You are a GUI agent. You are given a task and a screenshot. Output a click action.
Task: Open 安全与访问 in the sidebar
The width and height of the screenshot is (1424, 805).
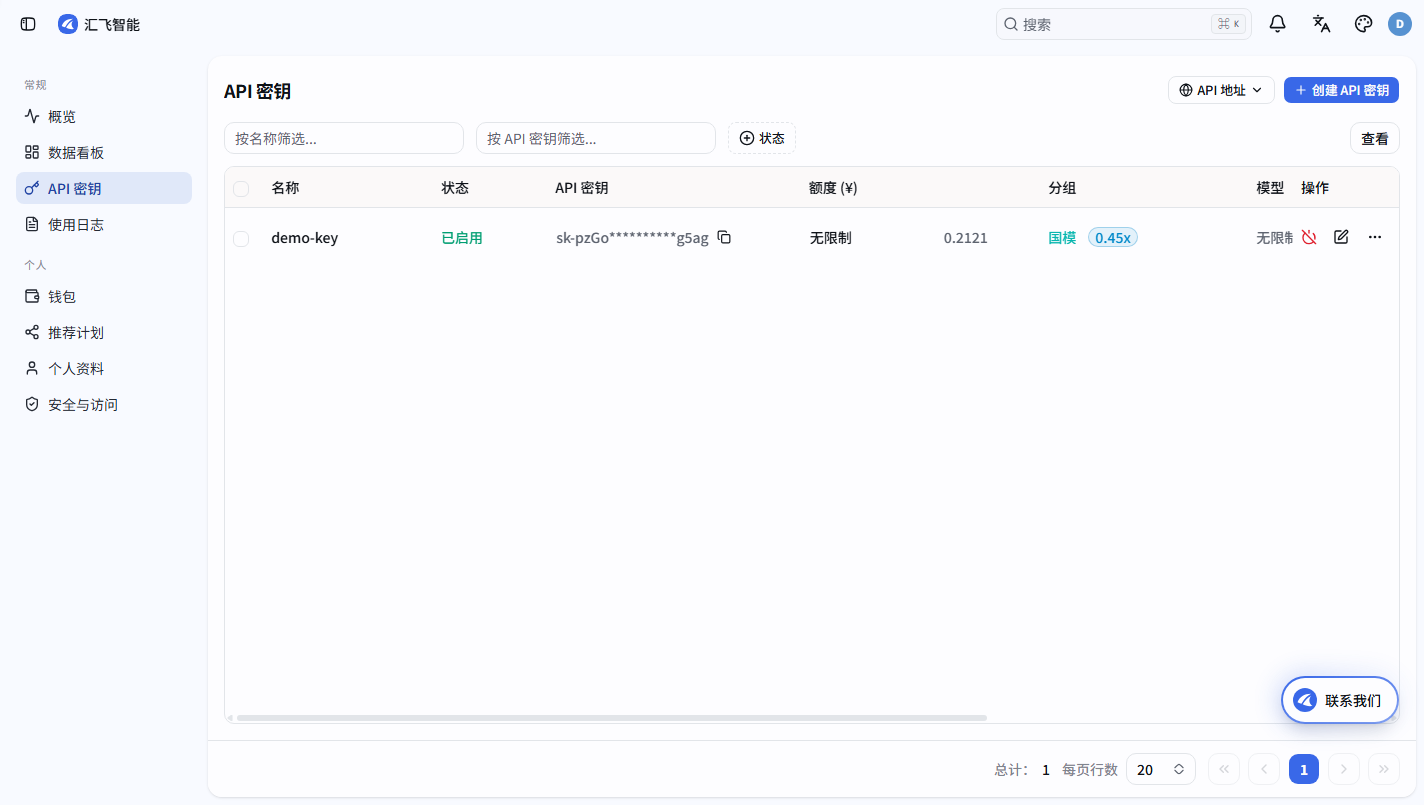(104, 404)
